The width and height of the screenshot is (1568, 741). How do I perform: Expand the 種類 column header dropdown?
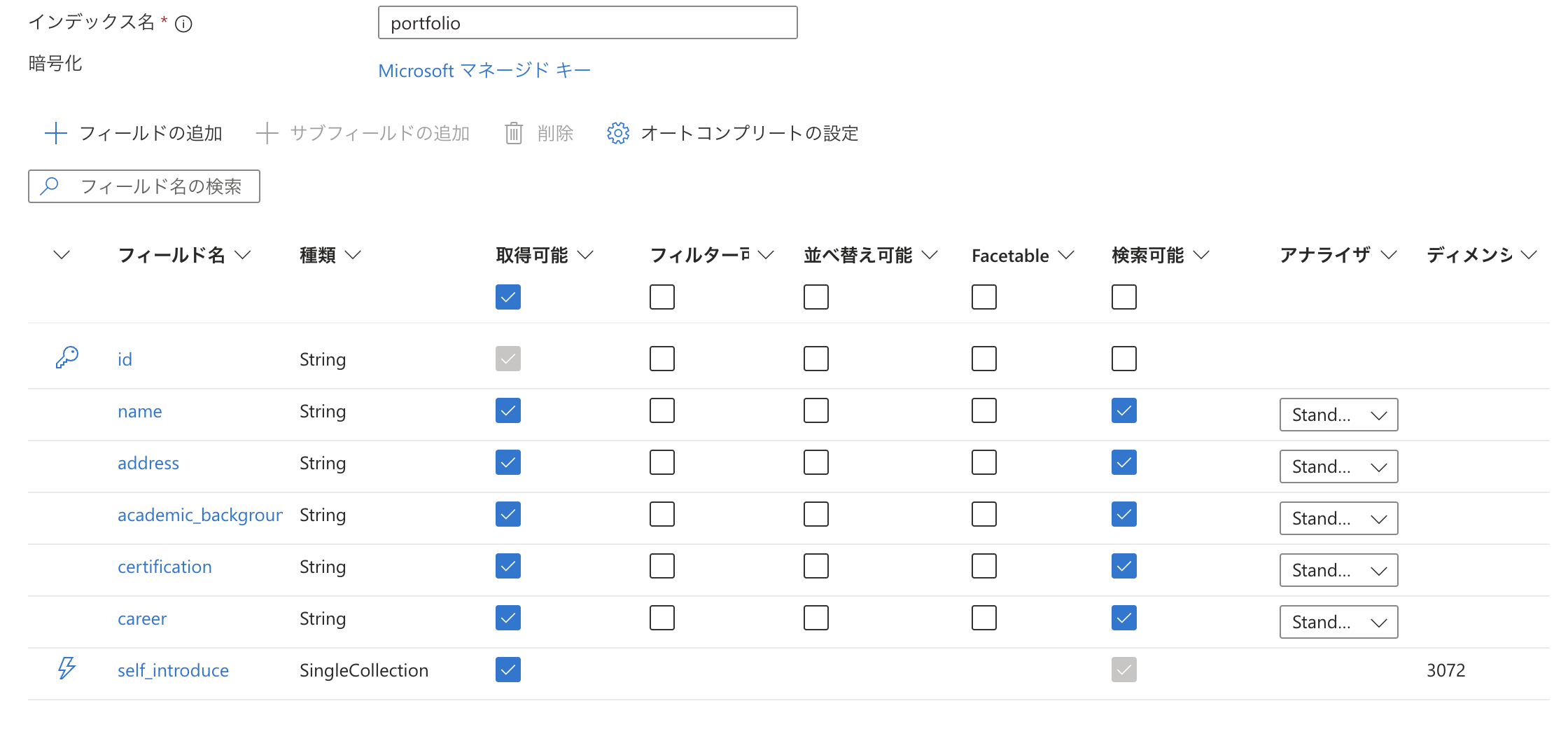point(356,255)
